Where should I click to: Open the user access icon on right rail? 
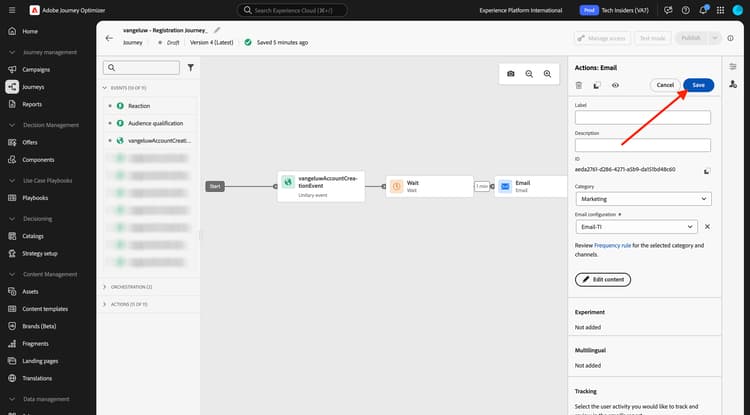click(x=733, y=84)
